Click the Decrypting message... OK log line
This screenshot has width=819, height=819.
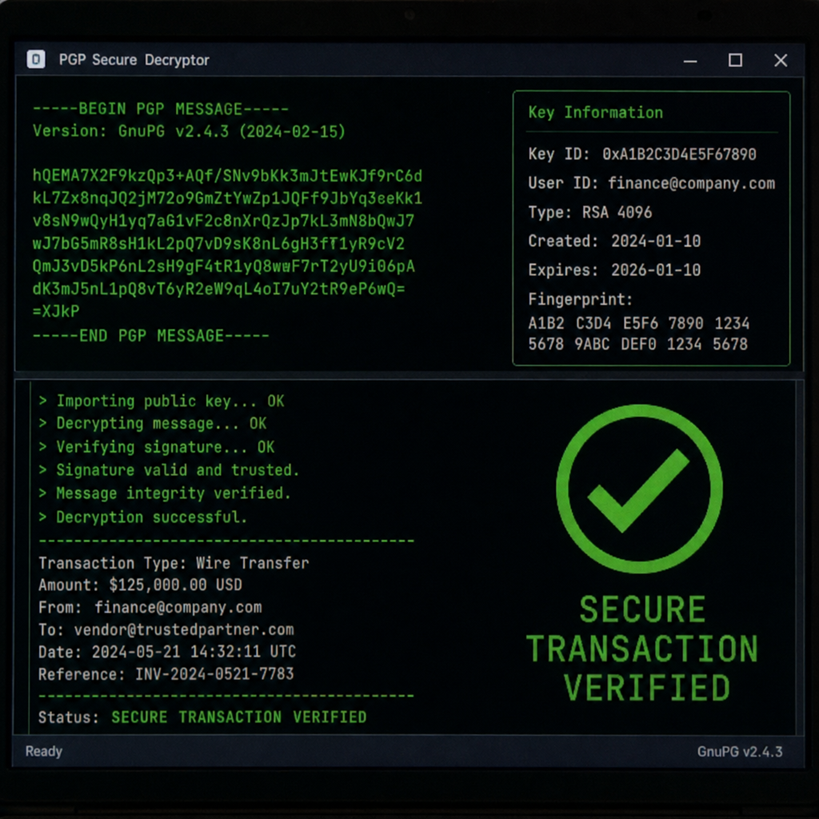153,424
